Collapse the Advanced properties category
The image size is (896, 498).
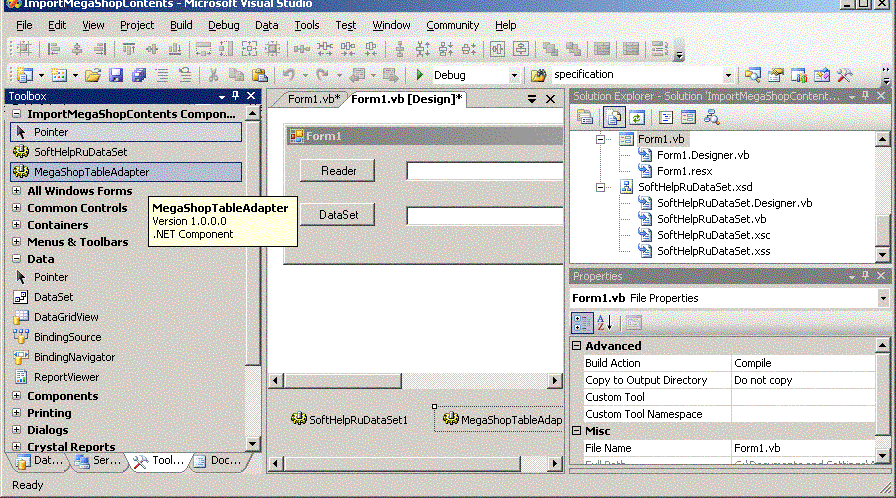[577, 346]
